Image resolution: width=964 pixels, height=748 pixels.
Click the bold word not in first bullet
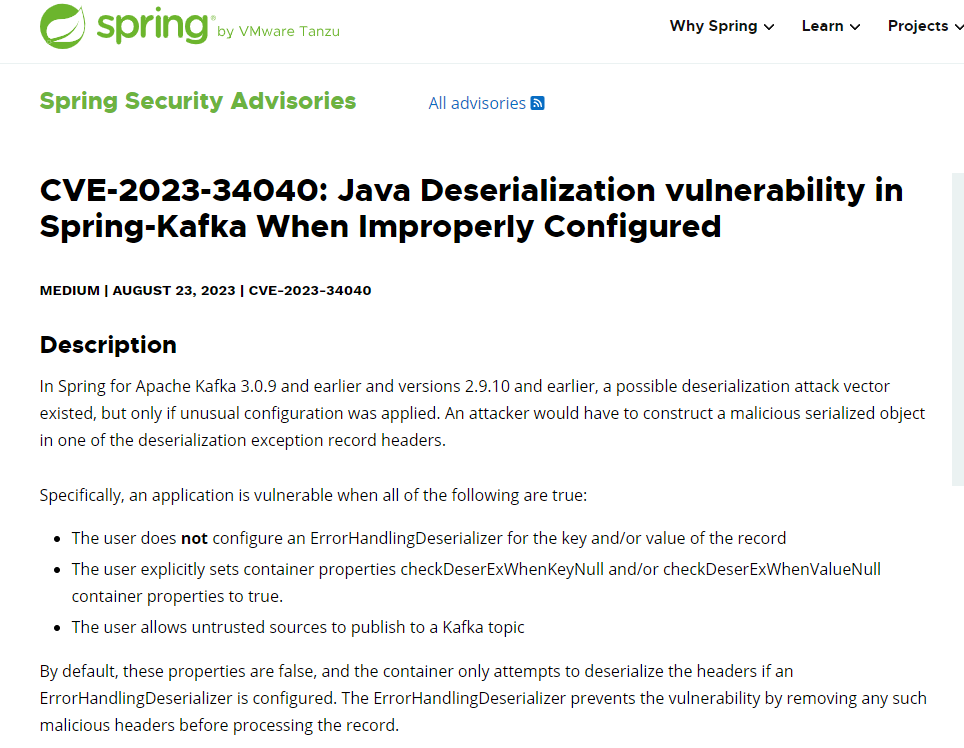tap(194, 538)
